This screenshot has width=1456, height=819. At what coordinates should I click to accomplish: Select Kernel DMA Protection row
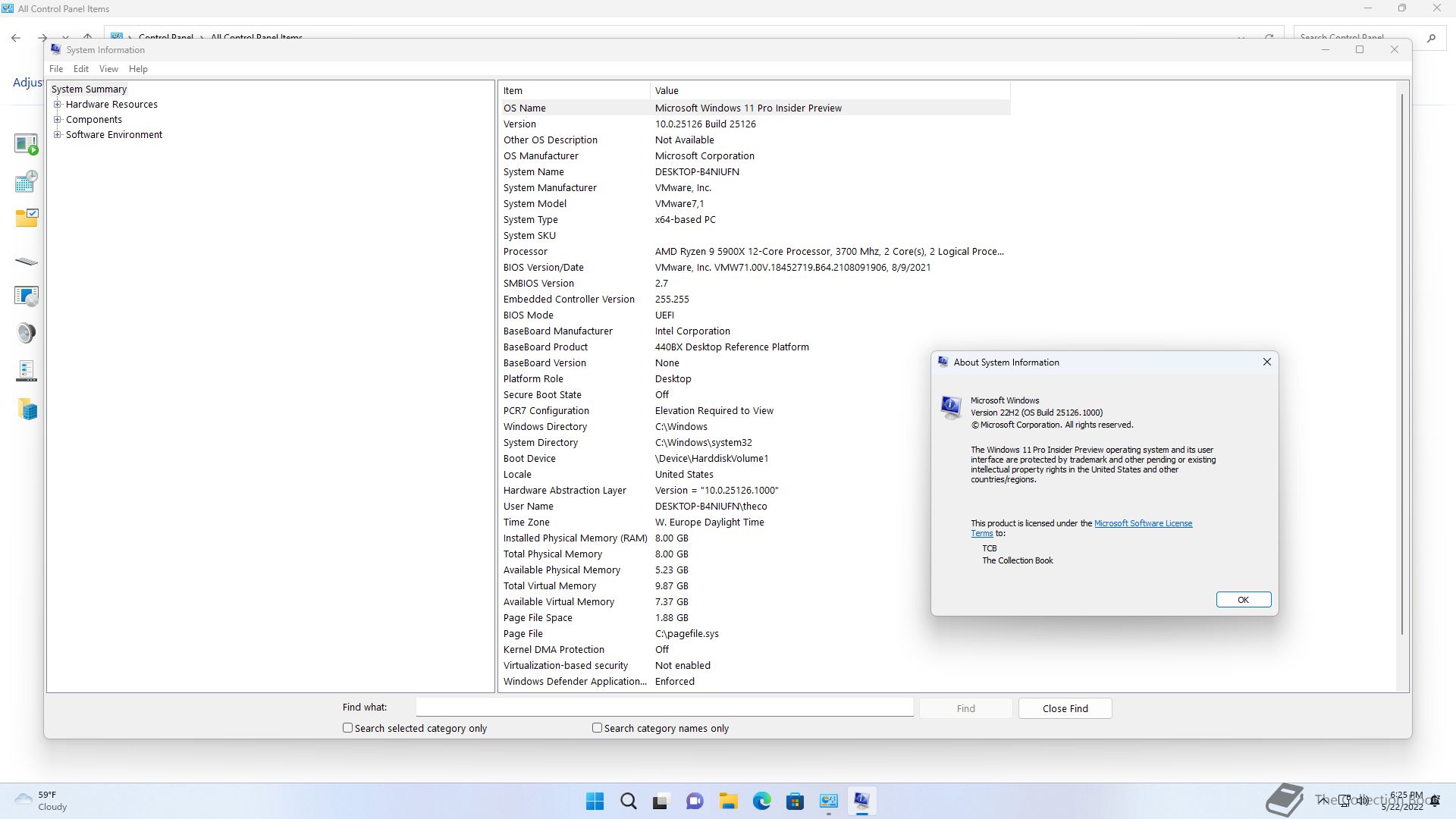[x=755, y=650]
